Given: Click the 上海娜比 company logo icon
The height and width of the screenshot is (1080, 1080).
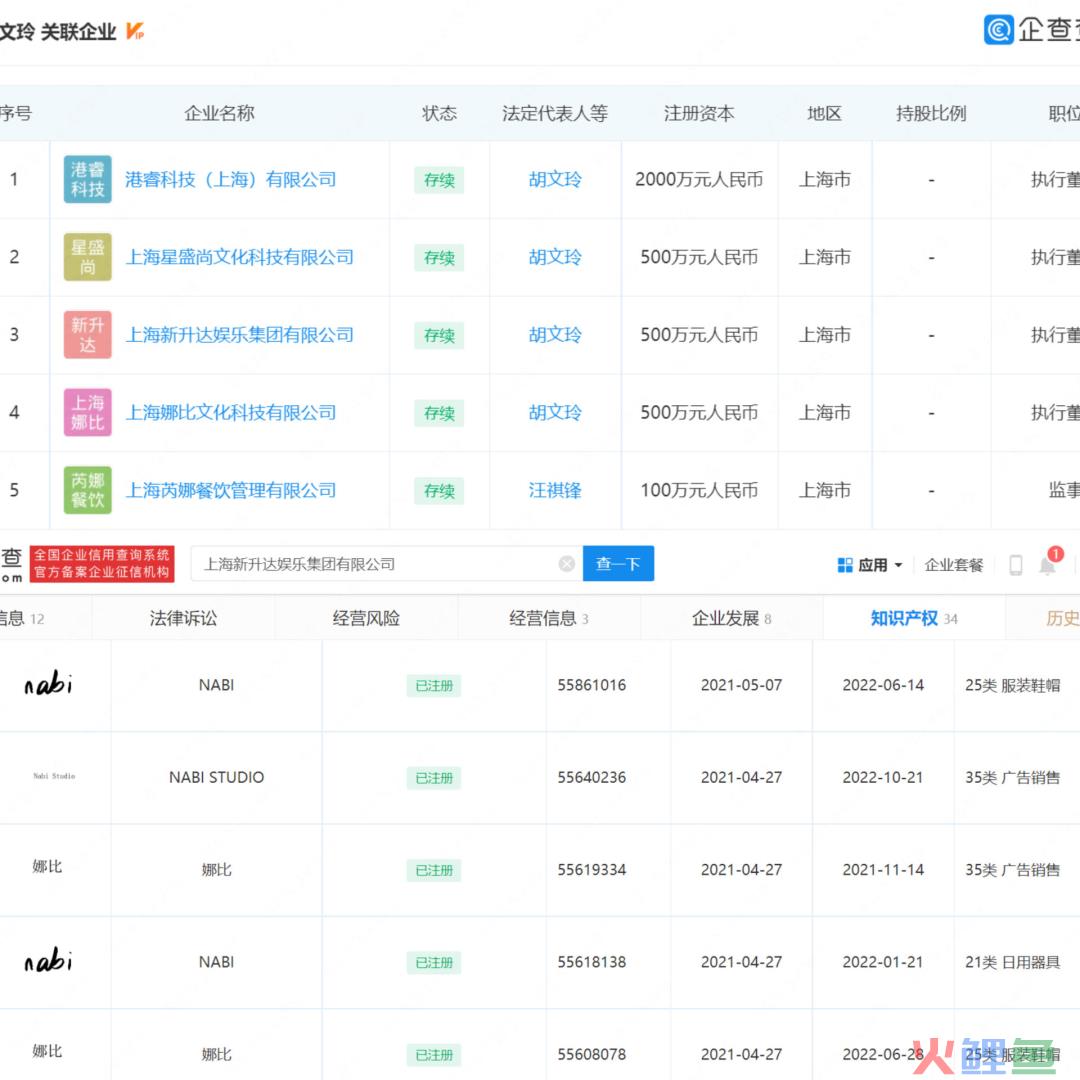Looking at the screenshot, I should 87,413.
